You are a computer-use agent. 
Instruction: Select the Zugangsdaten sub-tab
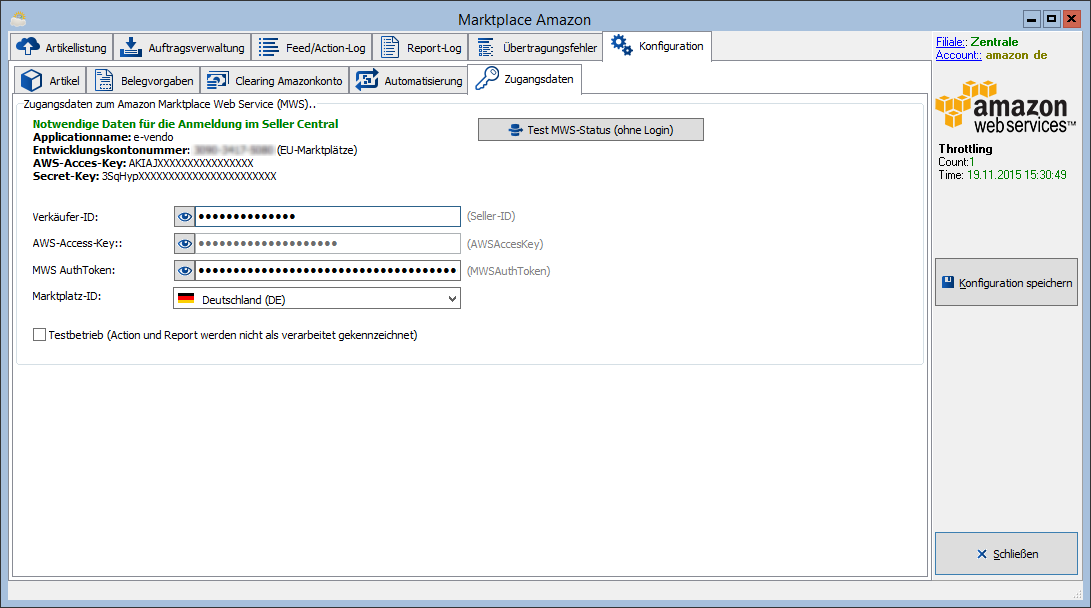(525, 79)
